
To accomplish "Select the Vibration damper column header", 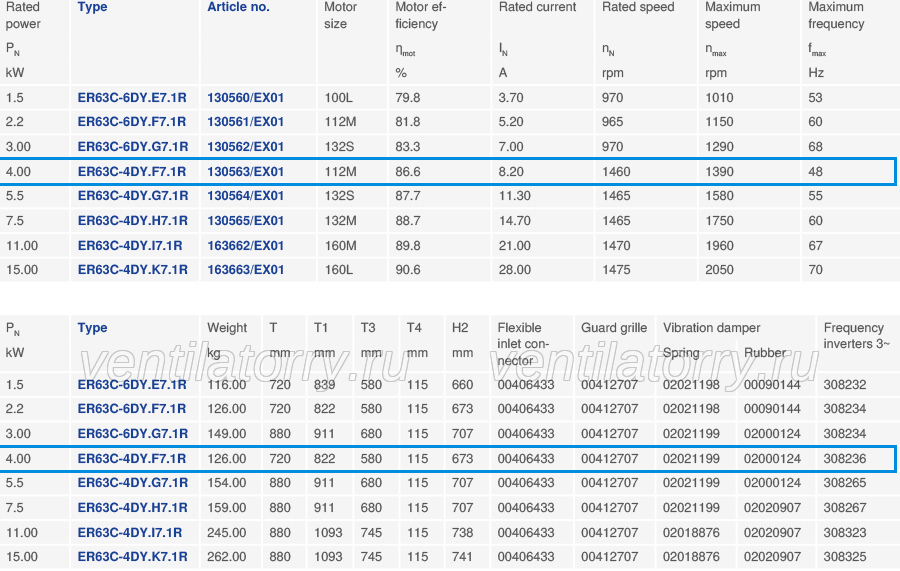I will click(x=712, y=328).
